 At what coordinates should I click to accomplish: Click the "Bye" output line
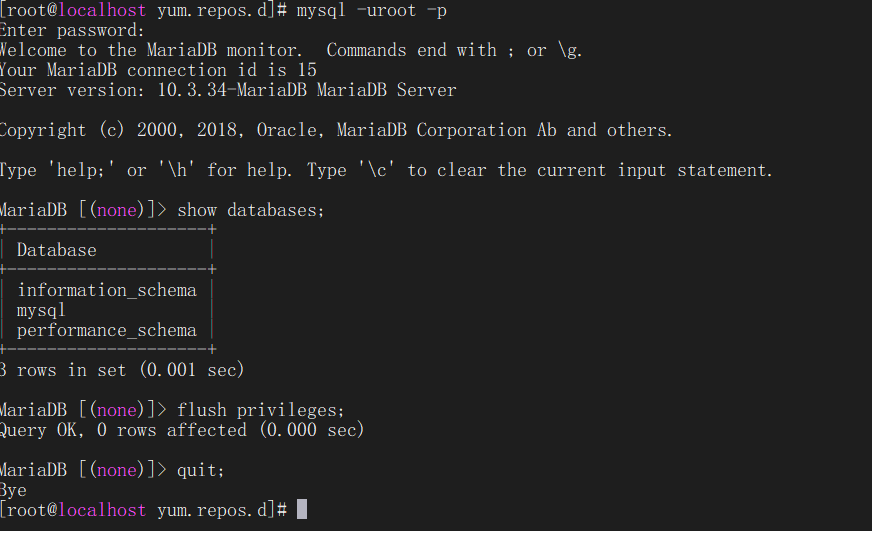coord(14,490)
